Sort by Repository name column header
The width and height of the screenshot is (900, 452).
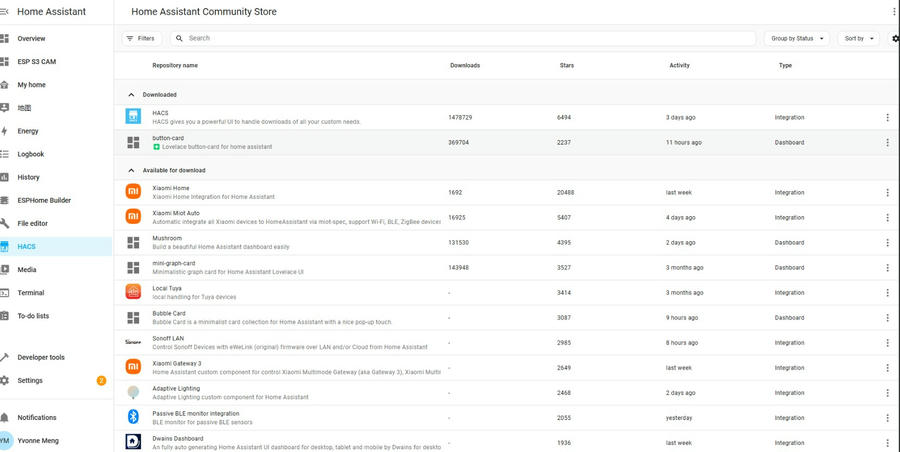(x=175, y=65)
